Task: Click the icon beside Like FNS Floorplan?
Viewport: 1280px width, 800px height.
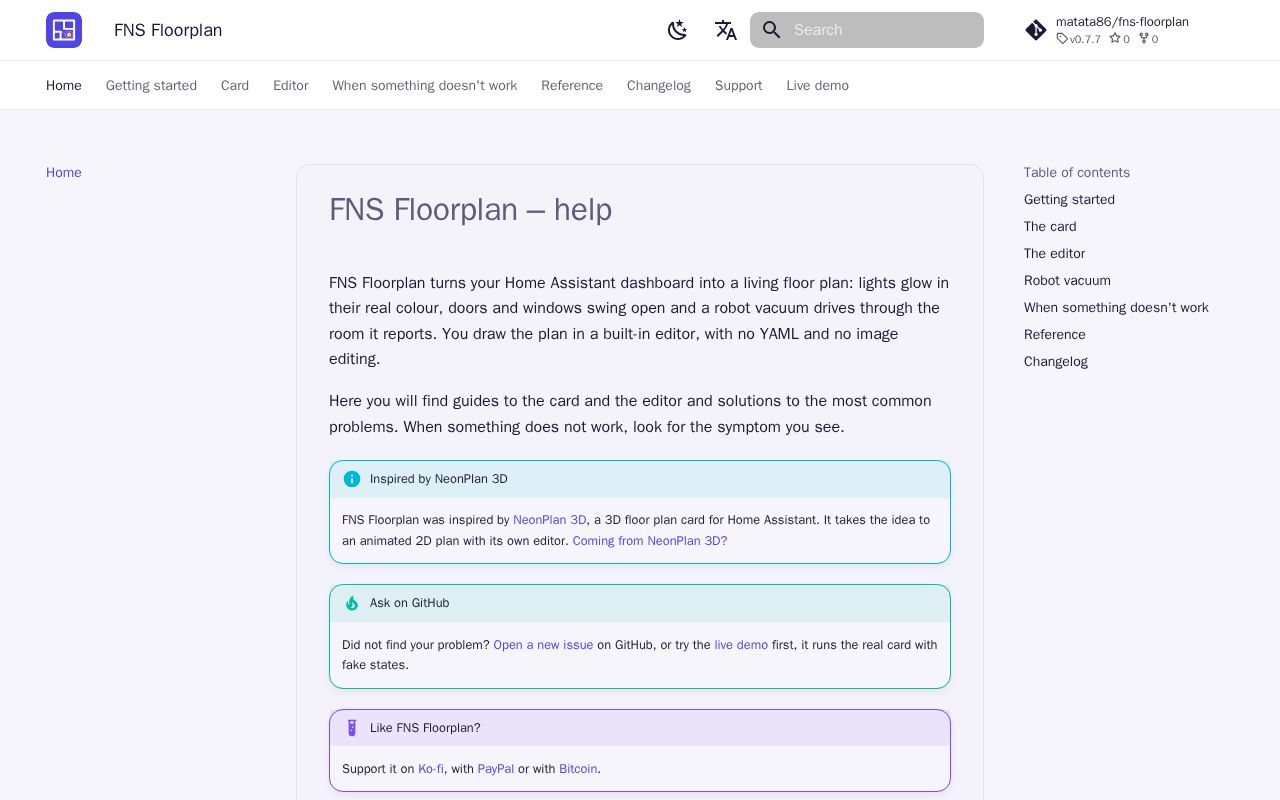Action: [x=352, y=728]
